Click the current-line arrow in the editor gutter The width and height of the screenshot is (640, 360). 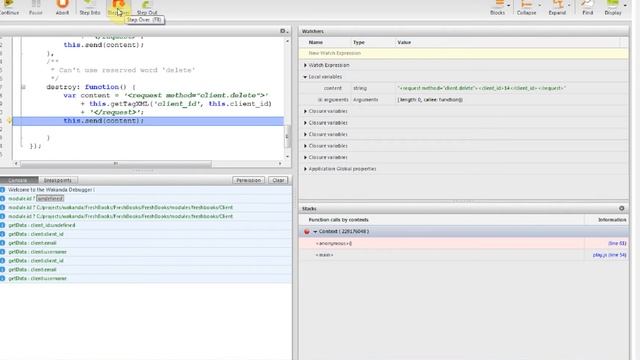point(9,120)
